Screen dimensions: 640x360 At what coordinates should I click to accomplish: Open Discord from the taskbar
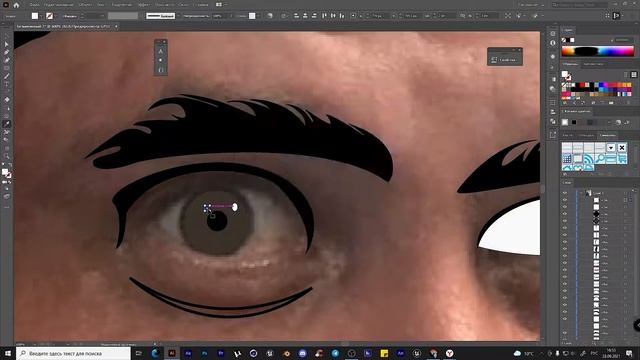[x=302, y=353]
